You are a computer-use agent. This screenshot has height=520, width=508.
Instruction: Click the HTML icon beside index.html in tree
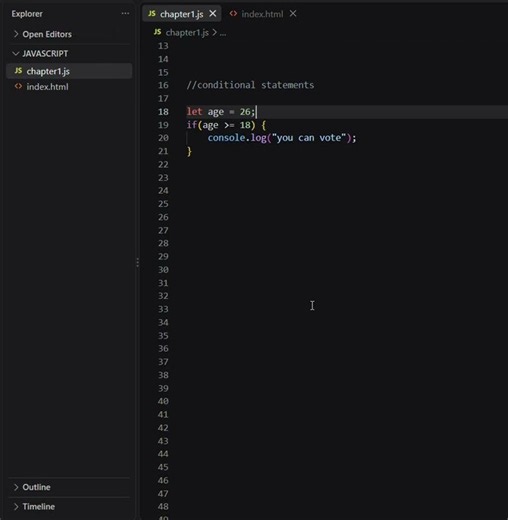18,86
